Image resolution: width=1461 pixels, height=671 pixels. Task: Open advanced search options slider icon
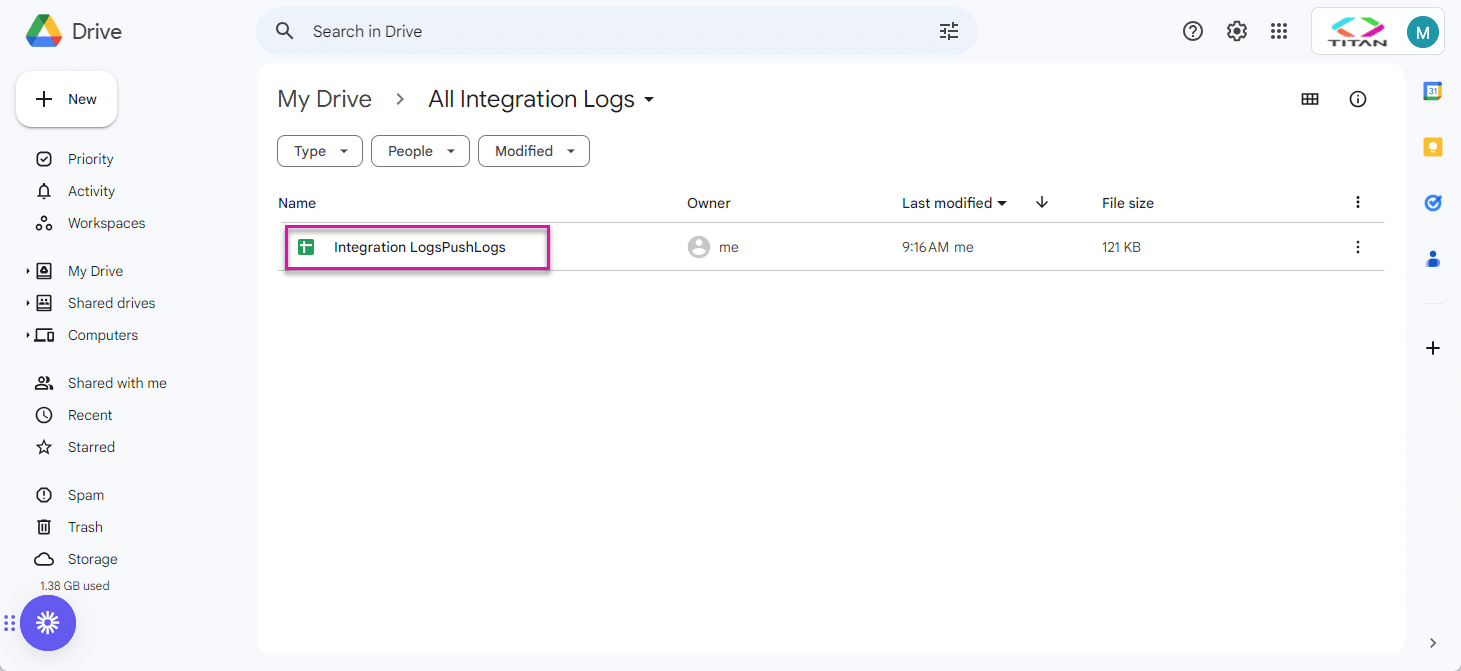[x=949, y=31]
